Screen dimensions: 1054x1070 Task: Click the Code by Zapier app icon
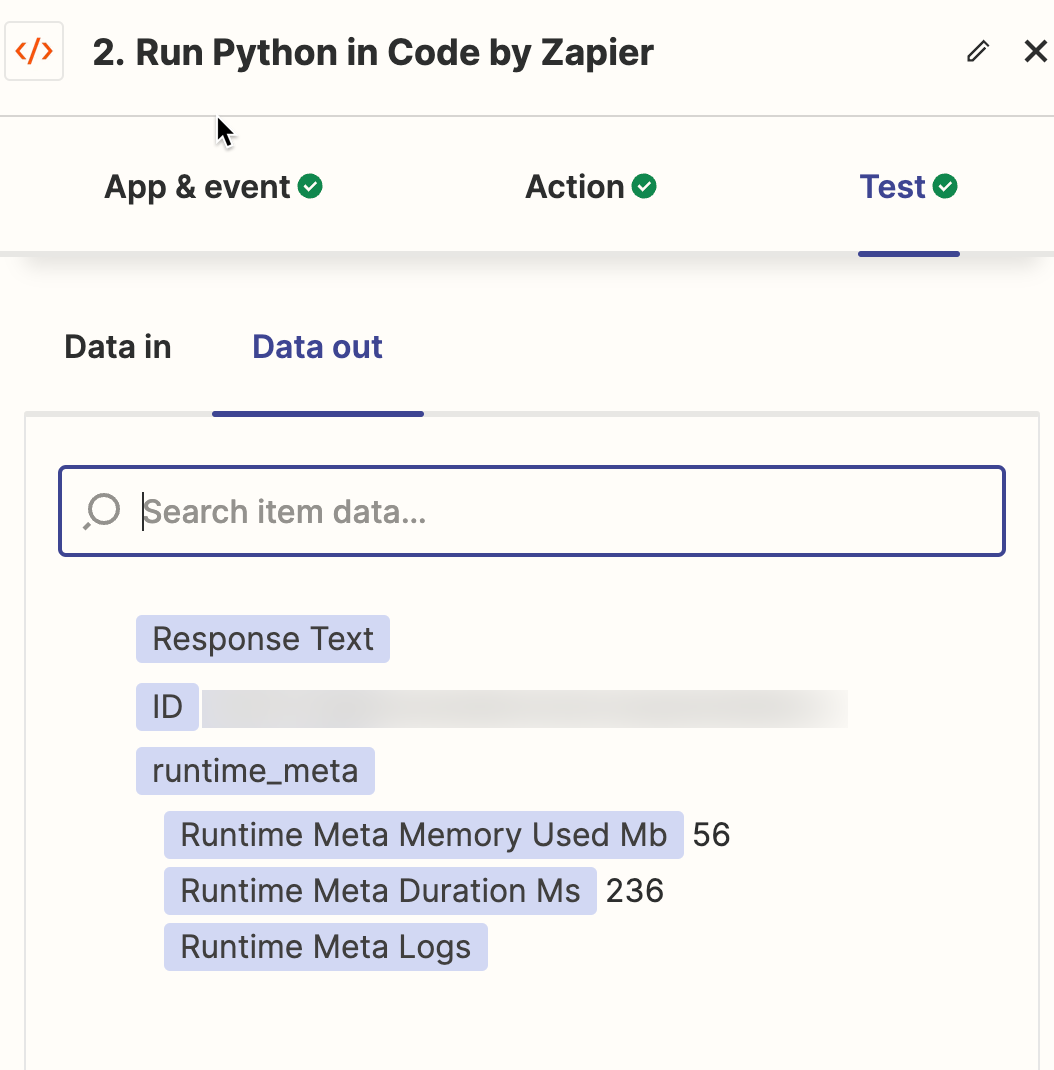tap(34, 52)
